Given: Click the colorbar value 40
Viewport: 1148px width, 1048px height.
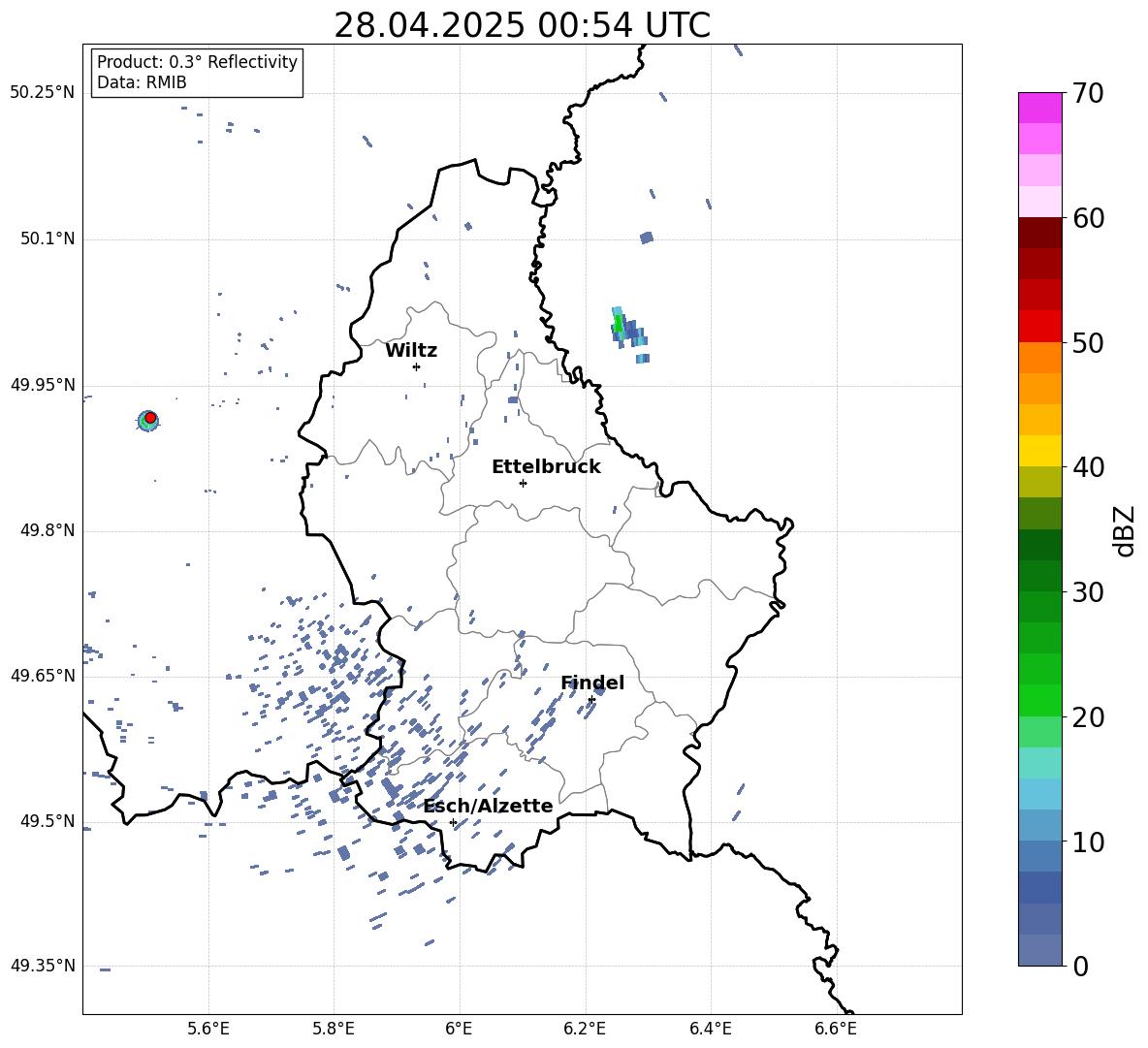Looking at the screenshot, I should click(x=1089, y=467).
